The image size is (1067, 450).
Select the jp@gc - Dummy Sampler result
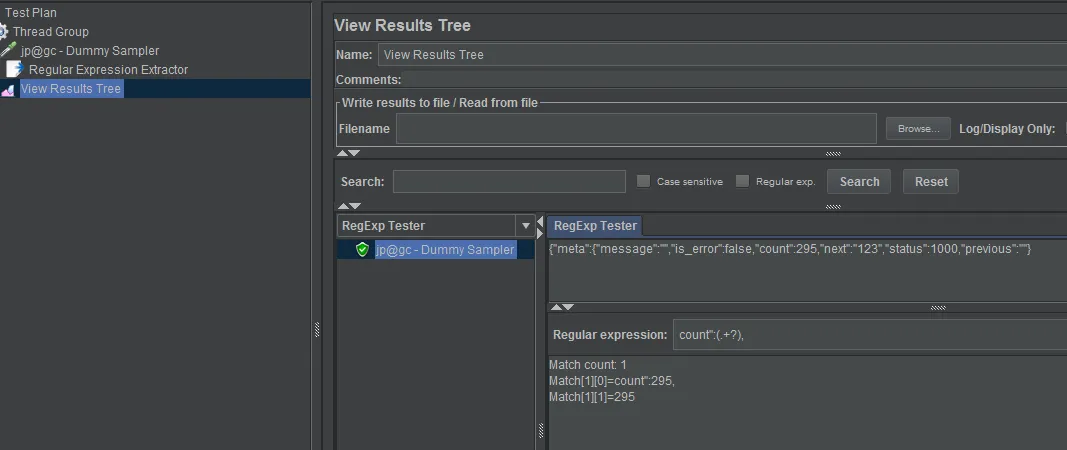point(444,249)
